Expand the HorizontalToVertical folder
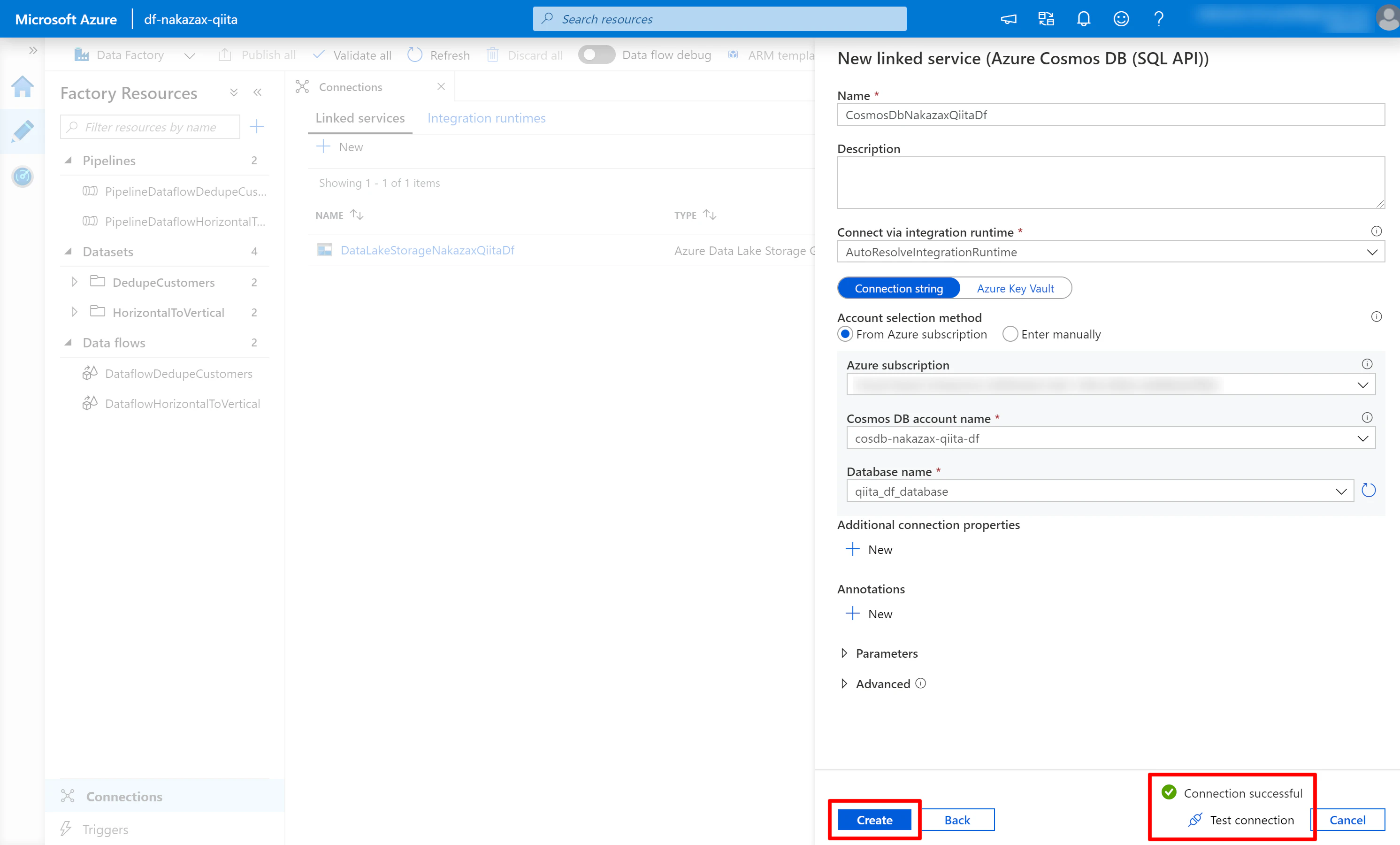This screenshot has width=1400, height=845. click(75, 312)
